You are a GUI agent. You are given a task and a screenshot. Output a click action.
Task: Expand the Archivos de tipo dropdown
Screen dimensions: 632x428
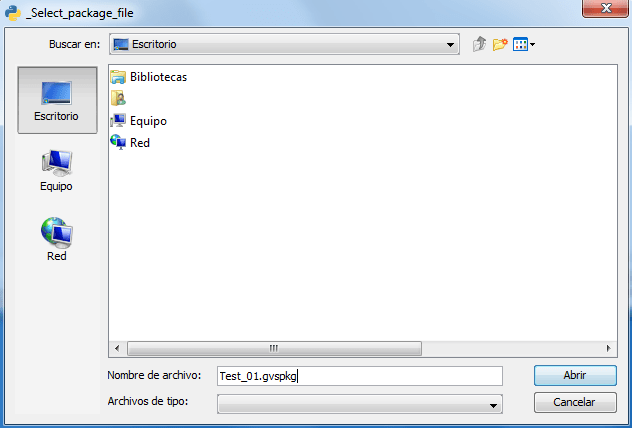coord(493,405)
